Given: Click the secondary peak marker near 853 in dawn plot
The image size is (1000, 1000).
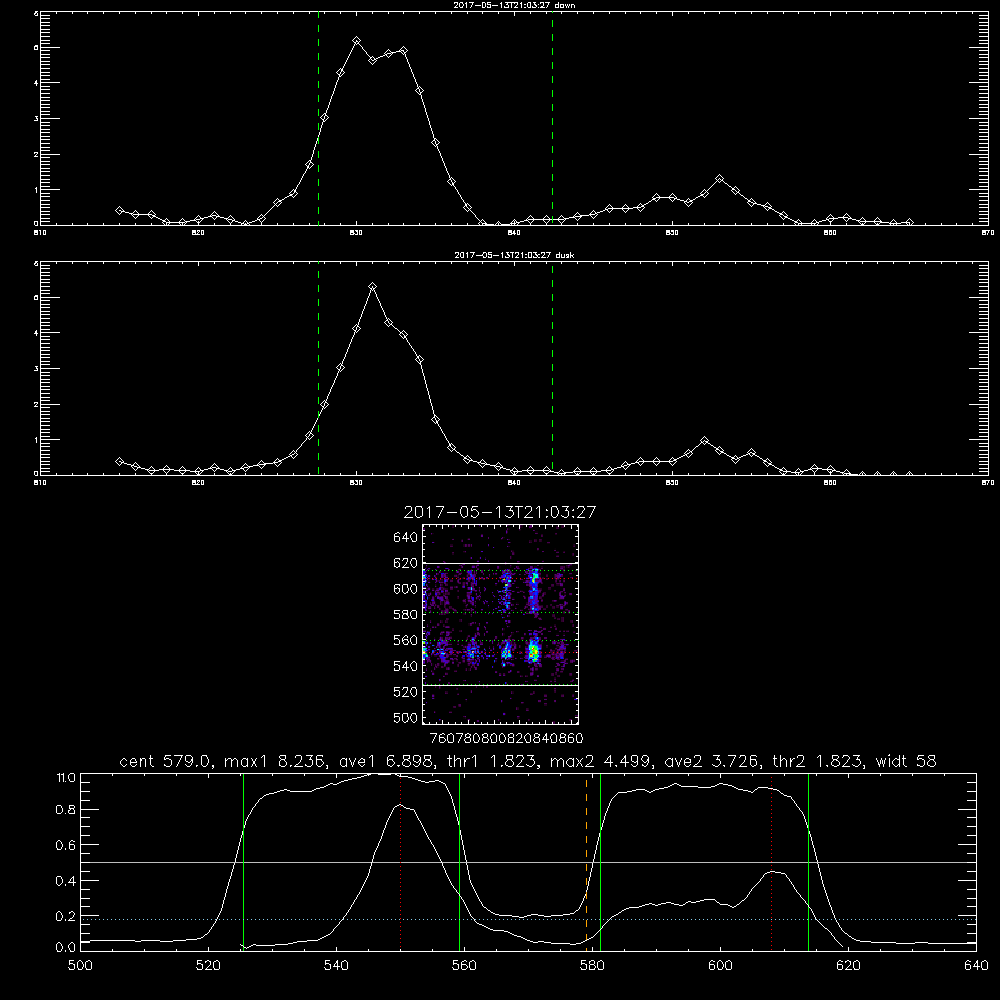Looking at the screenshot, I should (x=720, y=179).
